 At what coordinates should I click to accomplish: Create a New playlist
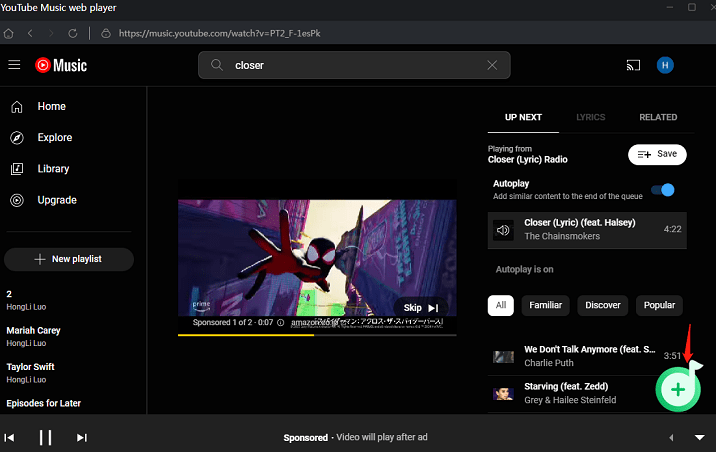[69, 259]
